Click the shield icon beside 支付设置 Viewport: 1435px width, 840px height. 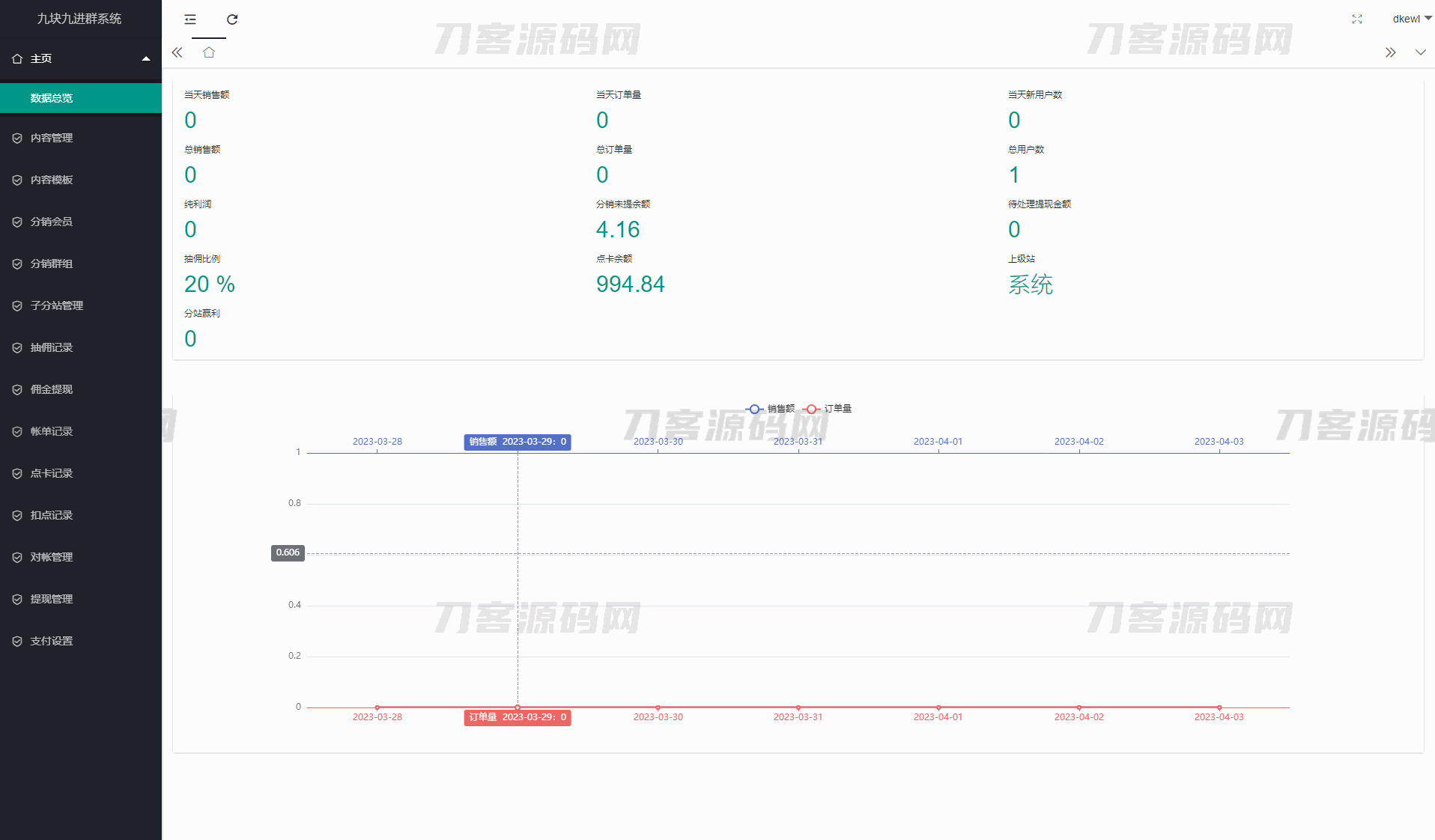pyautogui.click(x=17, y=641)
